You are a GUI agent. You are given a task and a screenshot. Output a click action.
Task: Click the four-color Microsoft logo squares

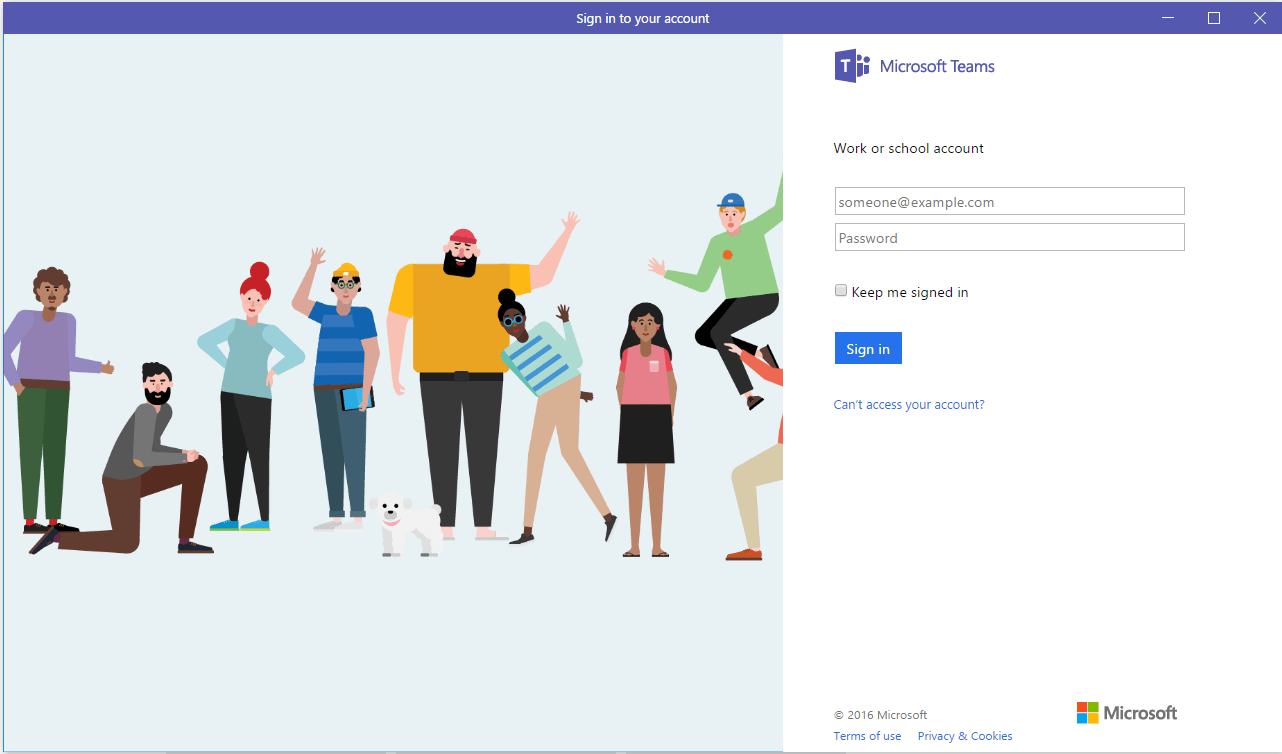pos(1087,713)
